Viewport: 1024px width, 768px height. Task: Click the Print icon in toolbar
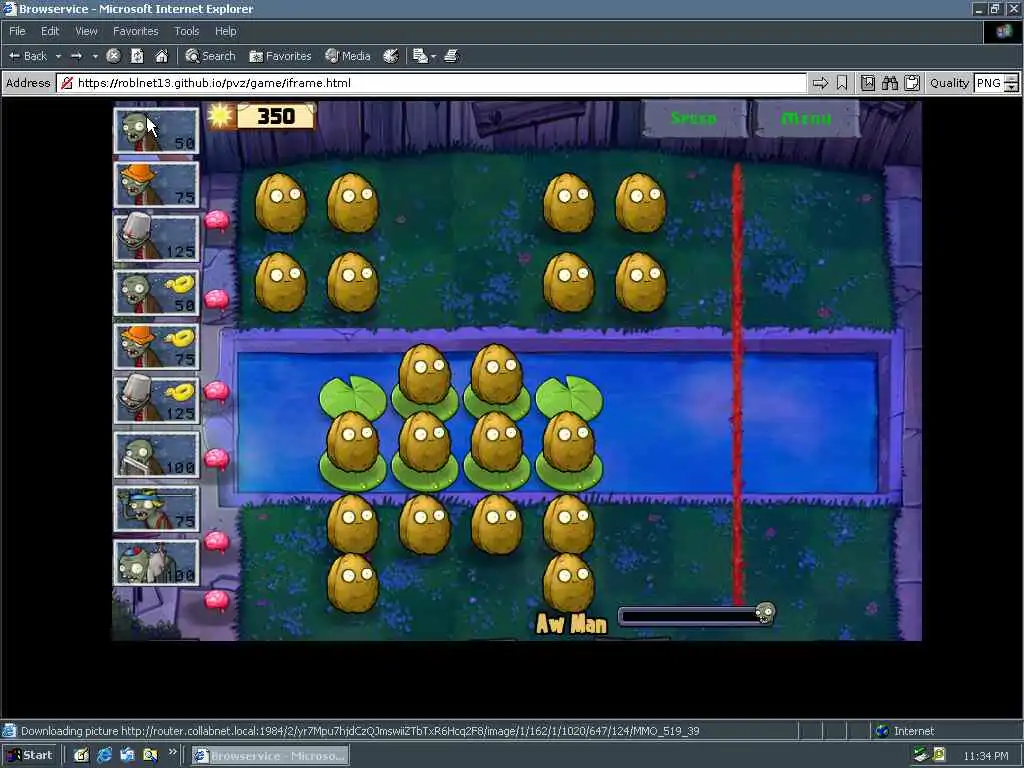(x=451, y=56)
